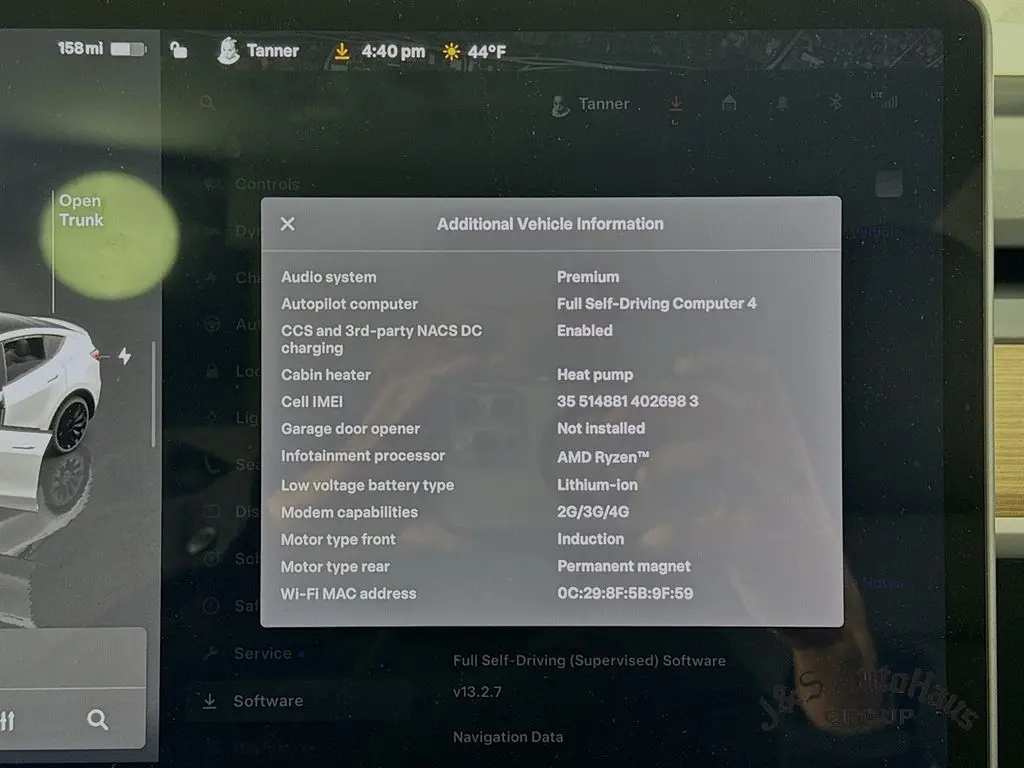This screenshot has width=1024, height=768.
Task: Tap the dimmed Bluetooth icon
Action: click(x=835, y=102)
